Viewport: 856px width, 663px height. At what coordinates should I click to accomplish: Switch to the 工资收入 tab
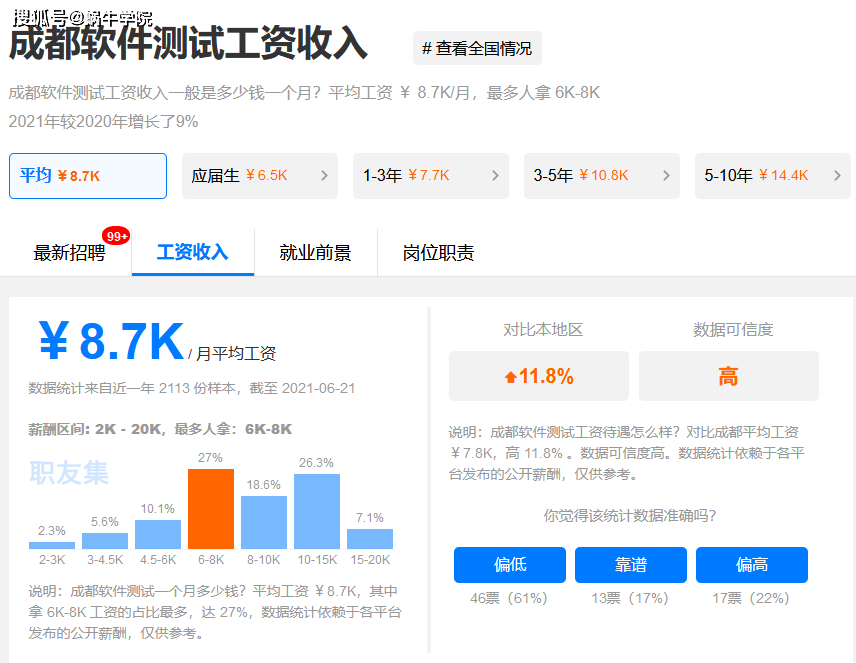pos(193,252)
